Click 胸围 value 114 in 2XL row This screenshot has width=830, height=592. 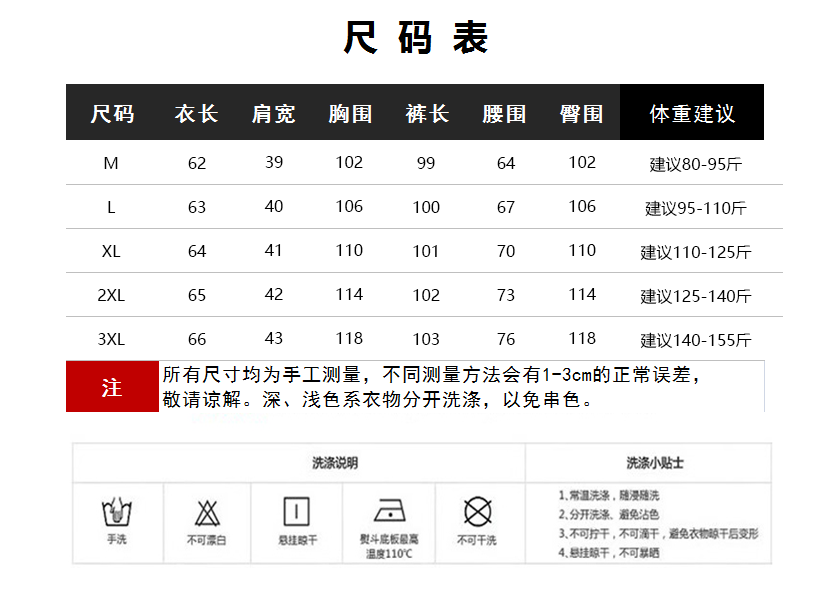pyautogui.click(x=349, y=294)
